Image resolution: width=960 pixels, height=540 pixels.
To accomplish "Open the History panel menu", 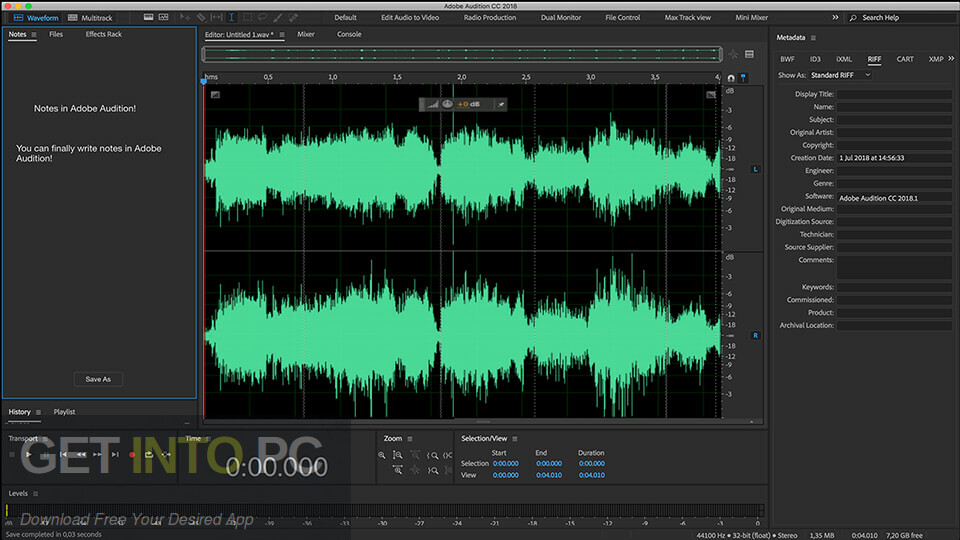I will [x=39, y=412].
